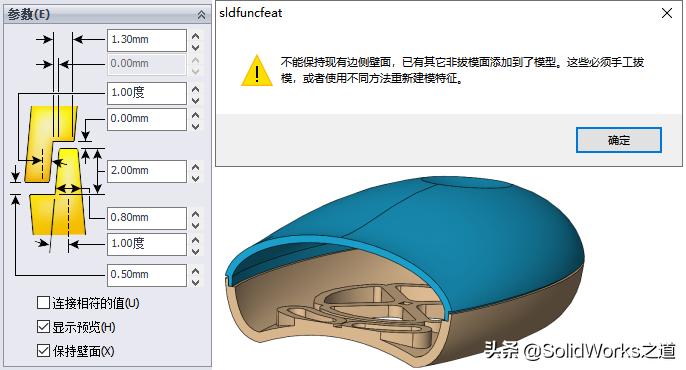Close the sldfuncfeat warning dialog
This screenshot has height=370, width=686.
point(667,13)
